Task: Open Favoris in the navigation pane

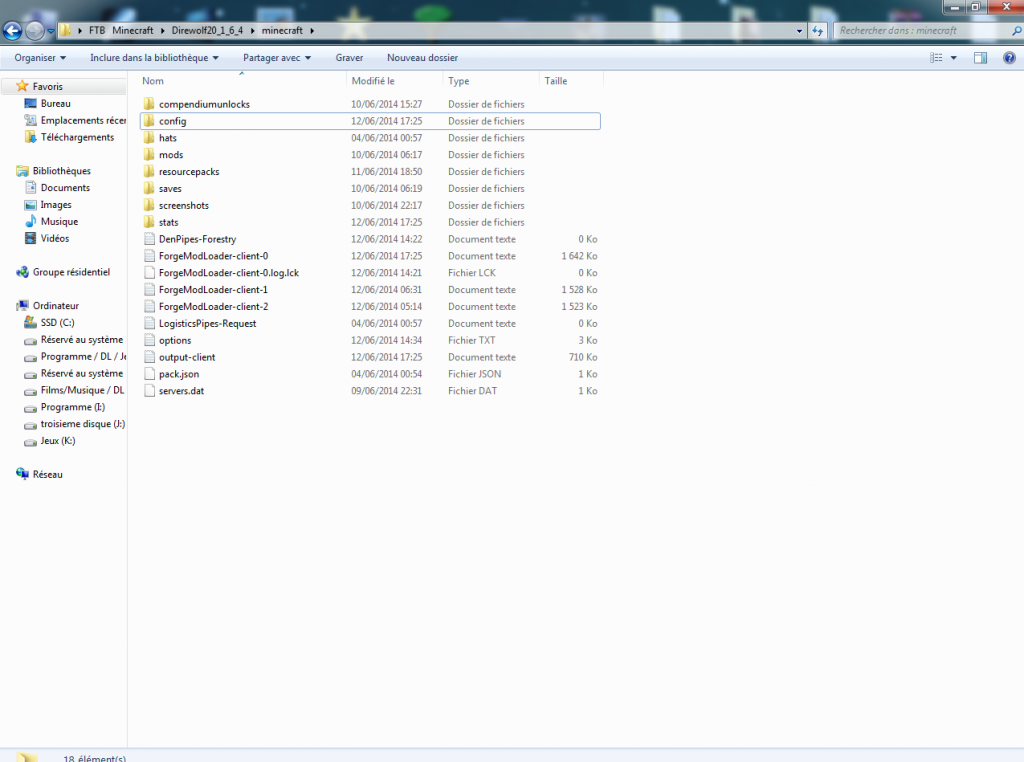Action: (x=48, y=86)
